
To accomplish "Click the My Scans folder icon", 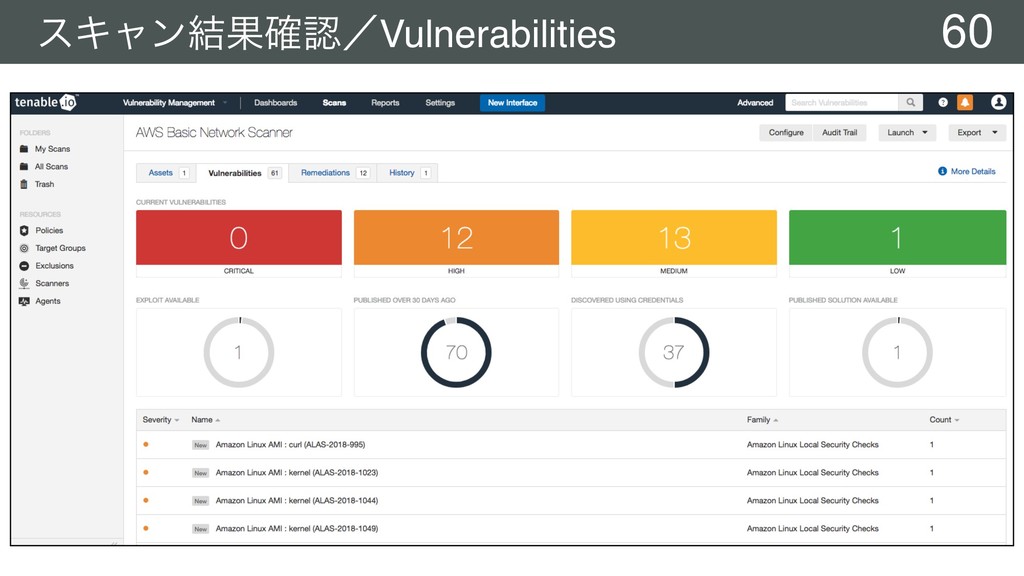I will click(24, 149).
